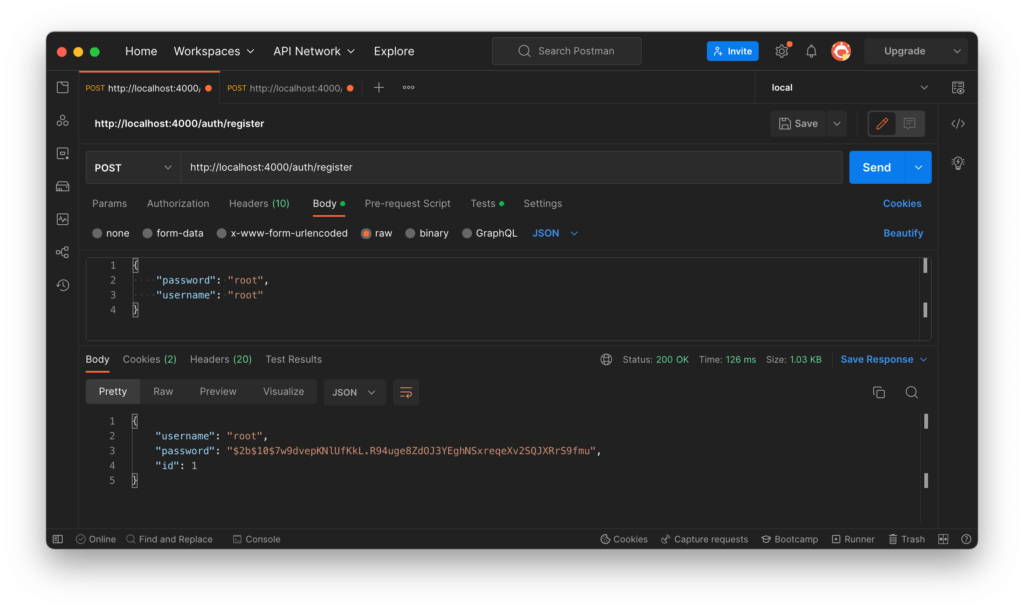Click the Invite button

tap(733, 51)
